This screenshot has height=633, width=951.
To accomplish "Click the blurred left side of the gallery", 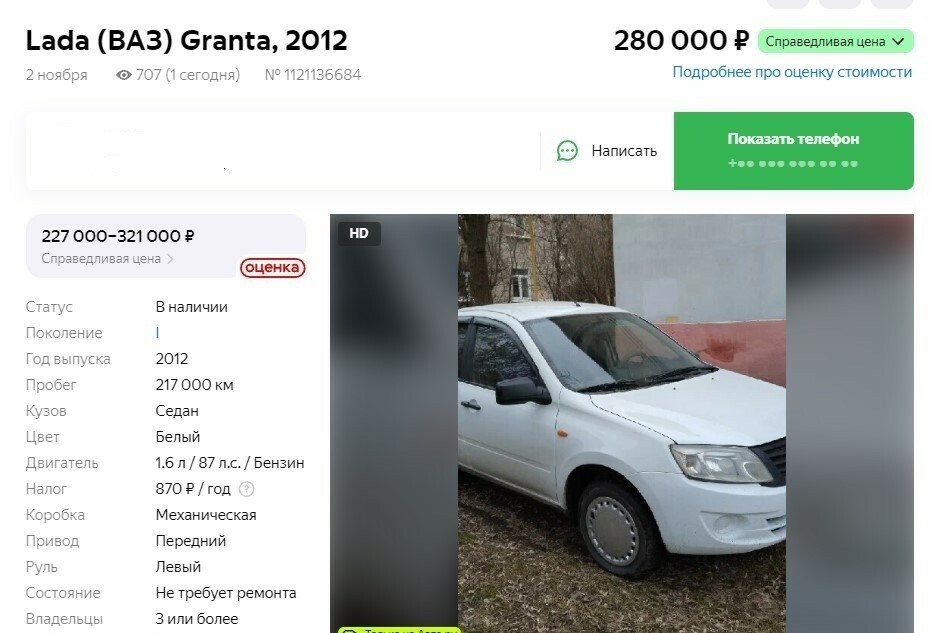I will pyautogui.click(x=394, y=423).
